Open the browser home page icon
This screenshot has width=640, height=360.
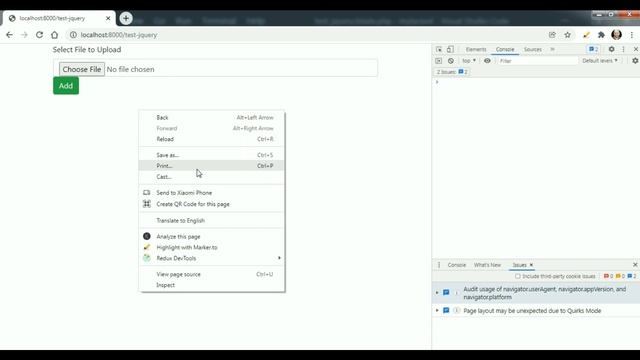(54, 35)
